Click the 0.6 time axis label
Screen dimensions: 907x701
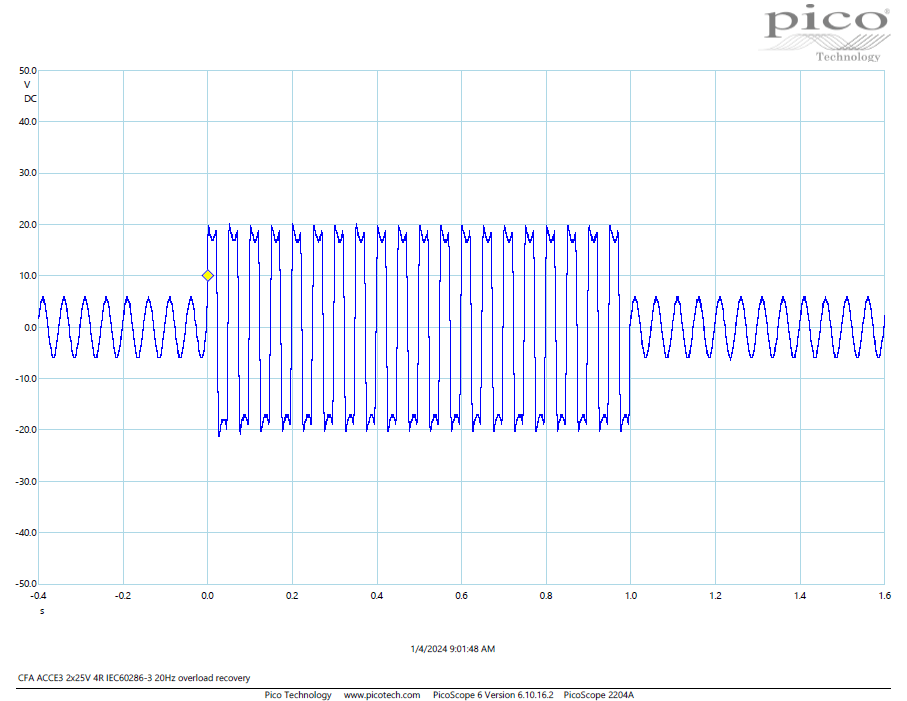(462, 596)
